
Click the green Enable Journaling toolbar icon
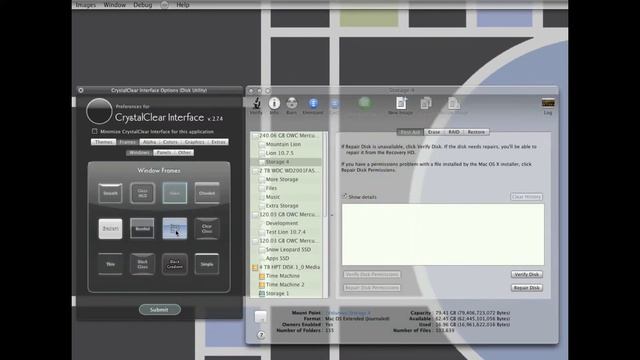pyautogui.click(x=364, y=103)
